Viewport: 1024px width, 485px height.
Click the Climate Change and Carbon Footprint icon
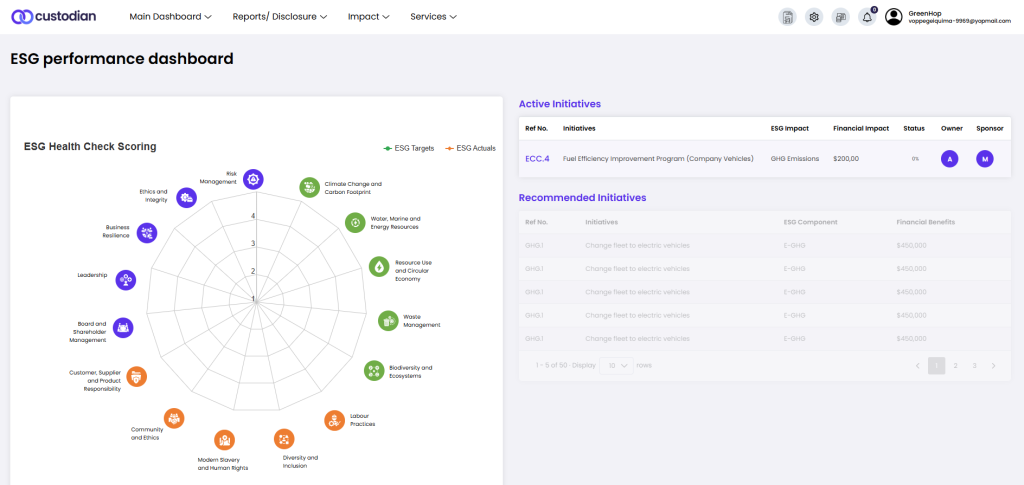[x=310, y=187]
